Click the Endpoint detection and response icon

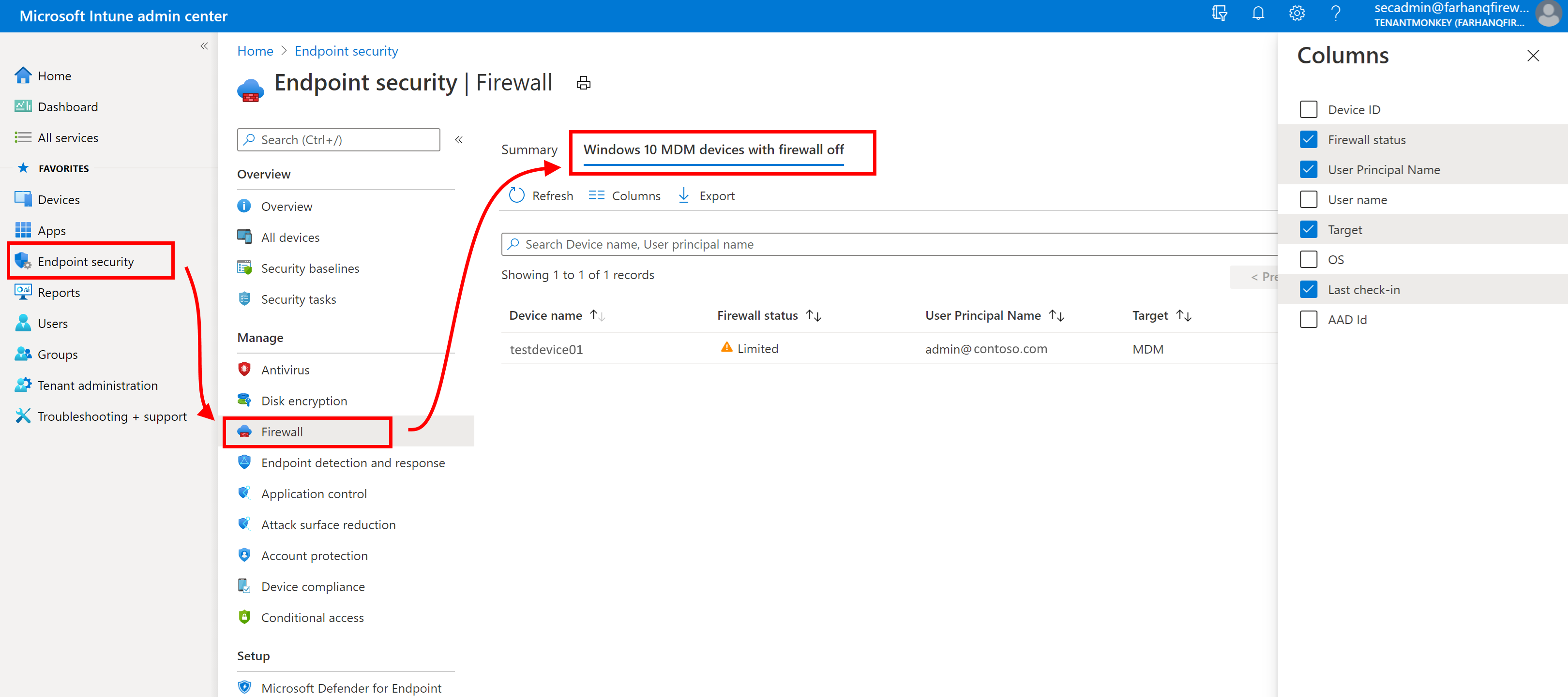tap(244, 462)
